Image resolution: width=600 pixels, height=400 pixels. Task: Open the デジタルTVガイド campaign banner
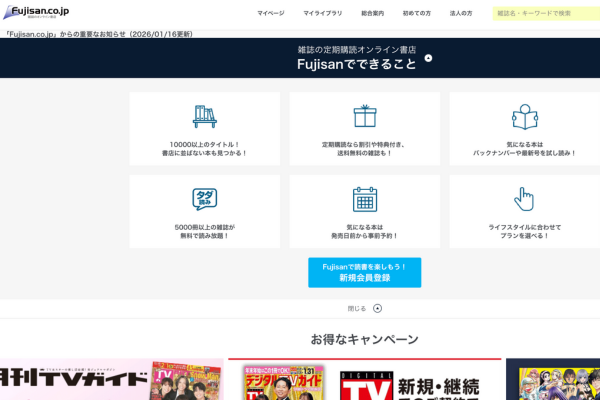pyautogui.click(x=365, y=379)
